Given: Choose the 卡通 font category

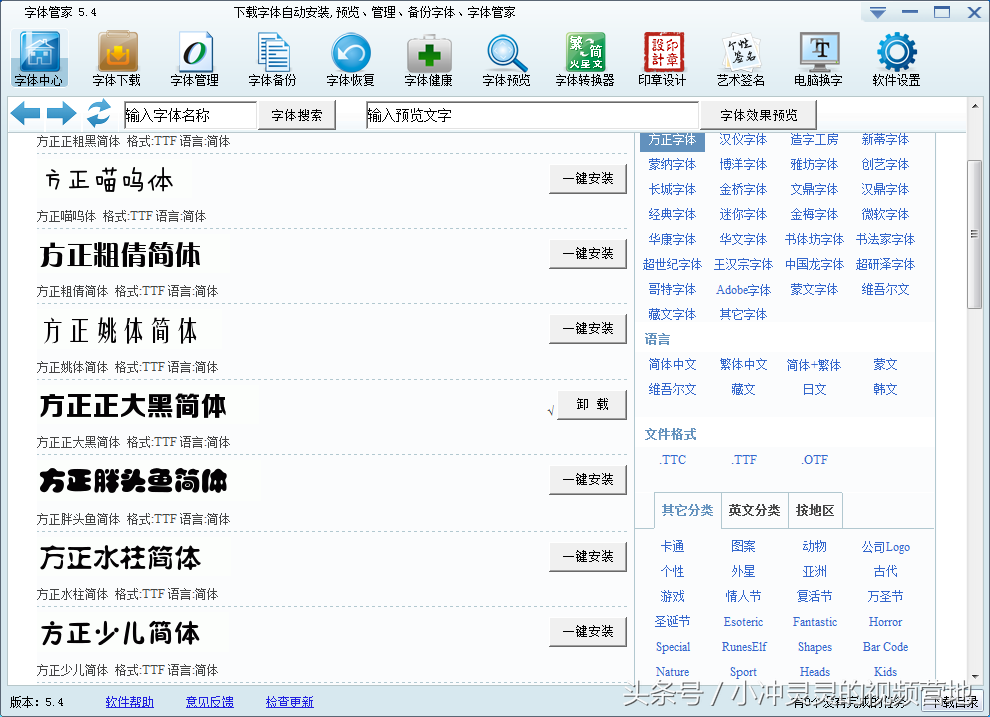Looking at the screenshot, I should [x=672, y=547].
